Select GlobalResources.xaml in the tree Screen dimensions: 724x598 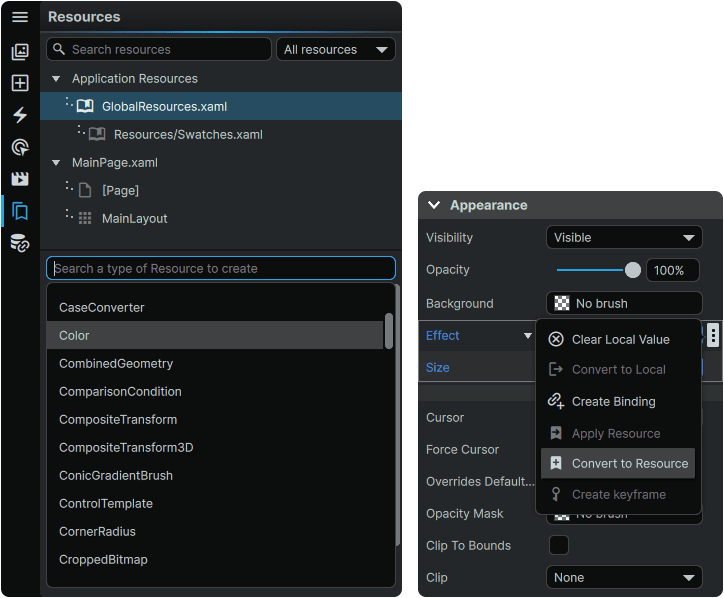[221, 106]
